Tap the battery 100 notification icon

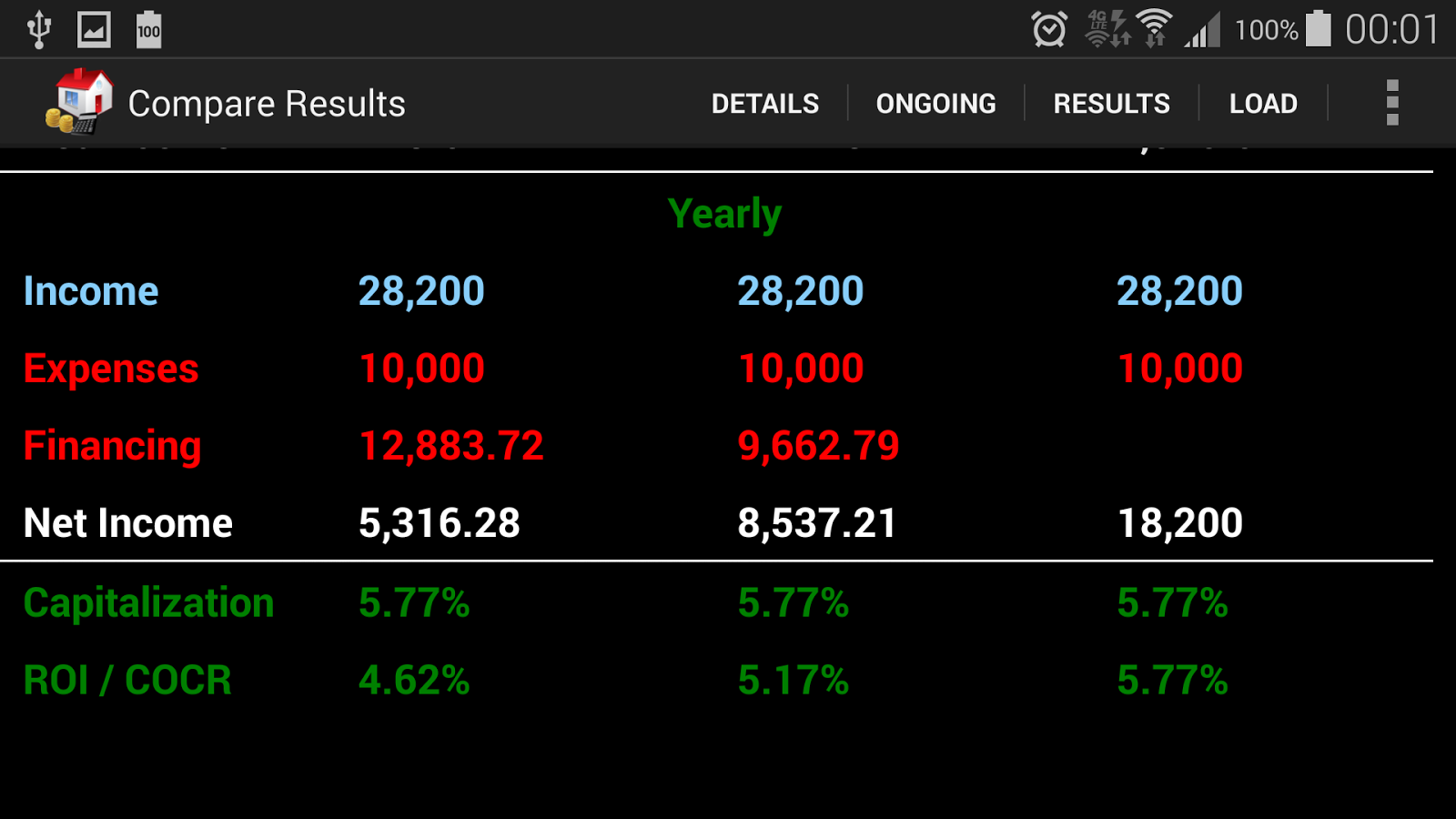148,30
